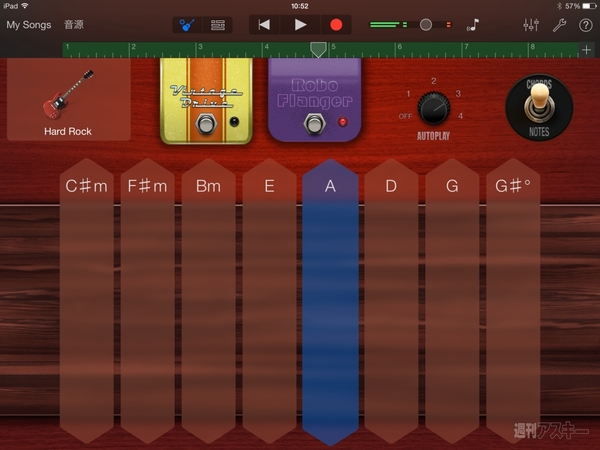Open the 音源 instruments browser
Viewport: 600px width, 450px height.
(74, 25)
